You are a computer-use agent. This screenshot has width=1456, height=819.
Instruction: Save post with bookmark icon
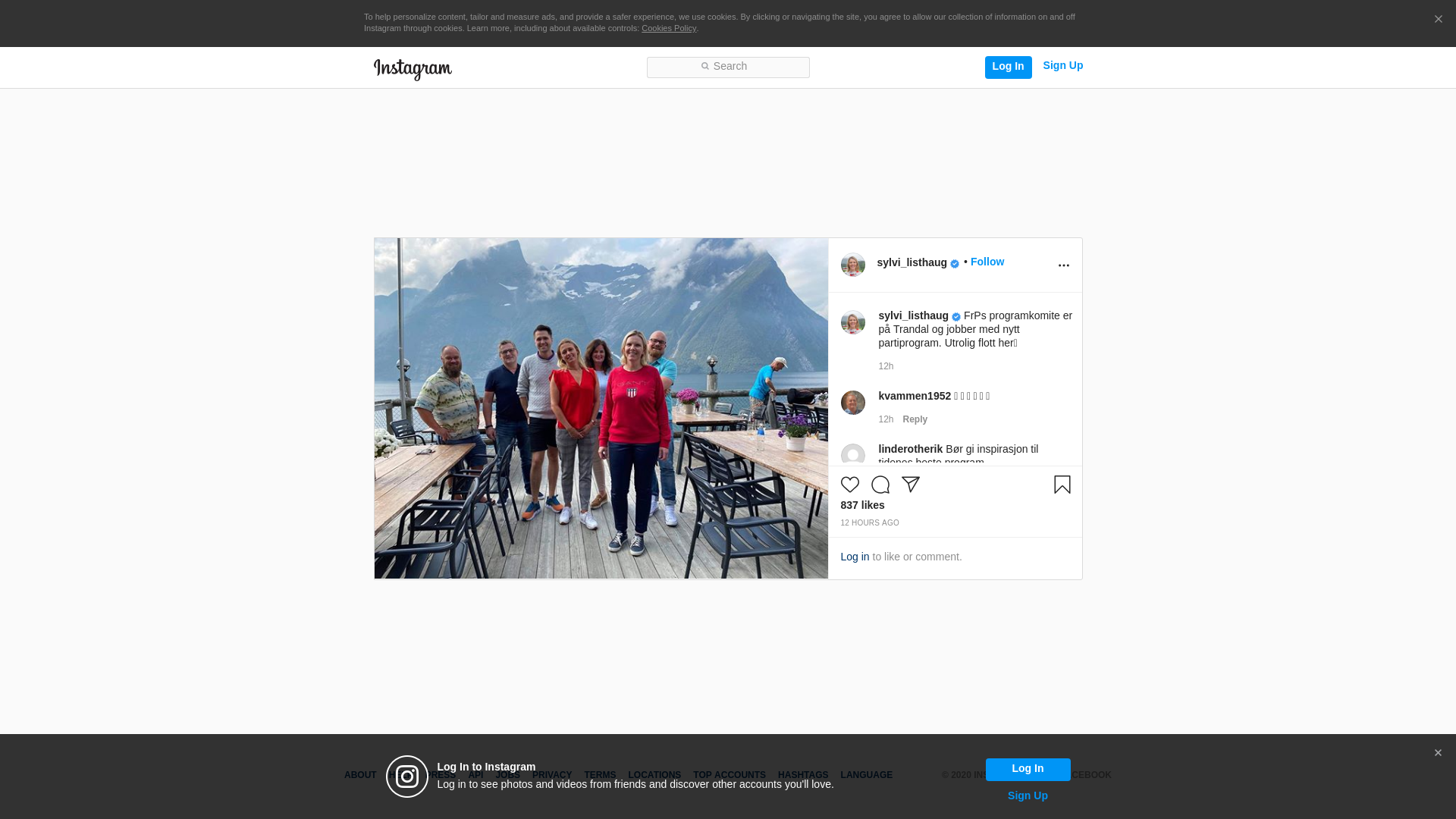click(1062, 485)
